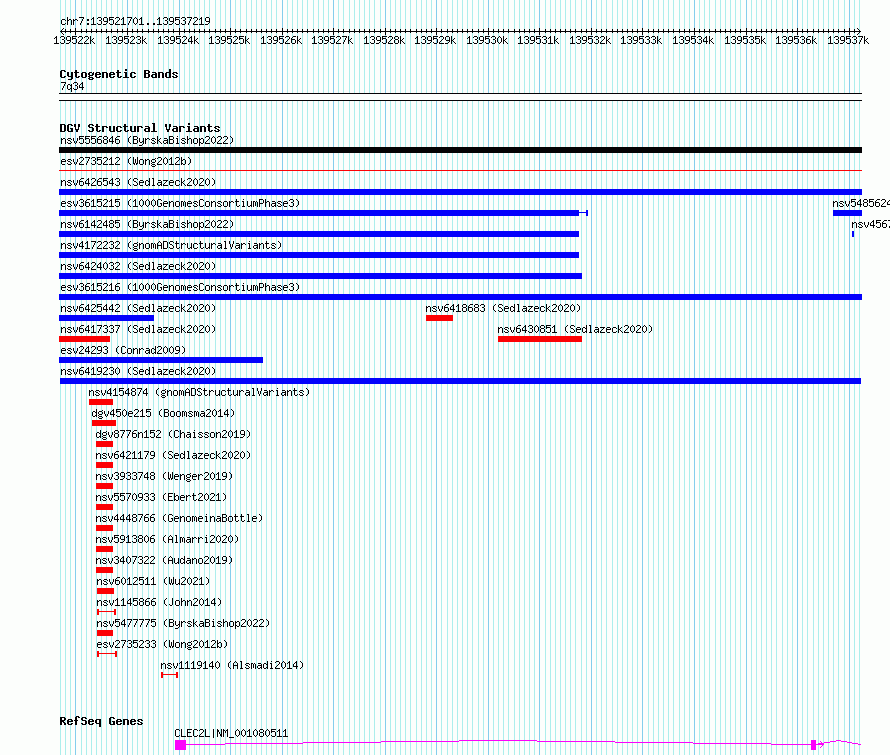Click the blue bar under esv24293

click(x=161, y=360)
